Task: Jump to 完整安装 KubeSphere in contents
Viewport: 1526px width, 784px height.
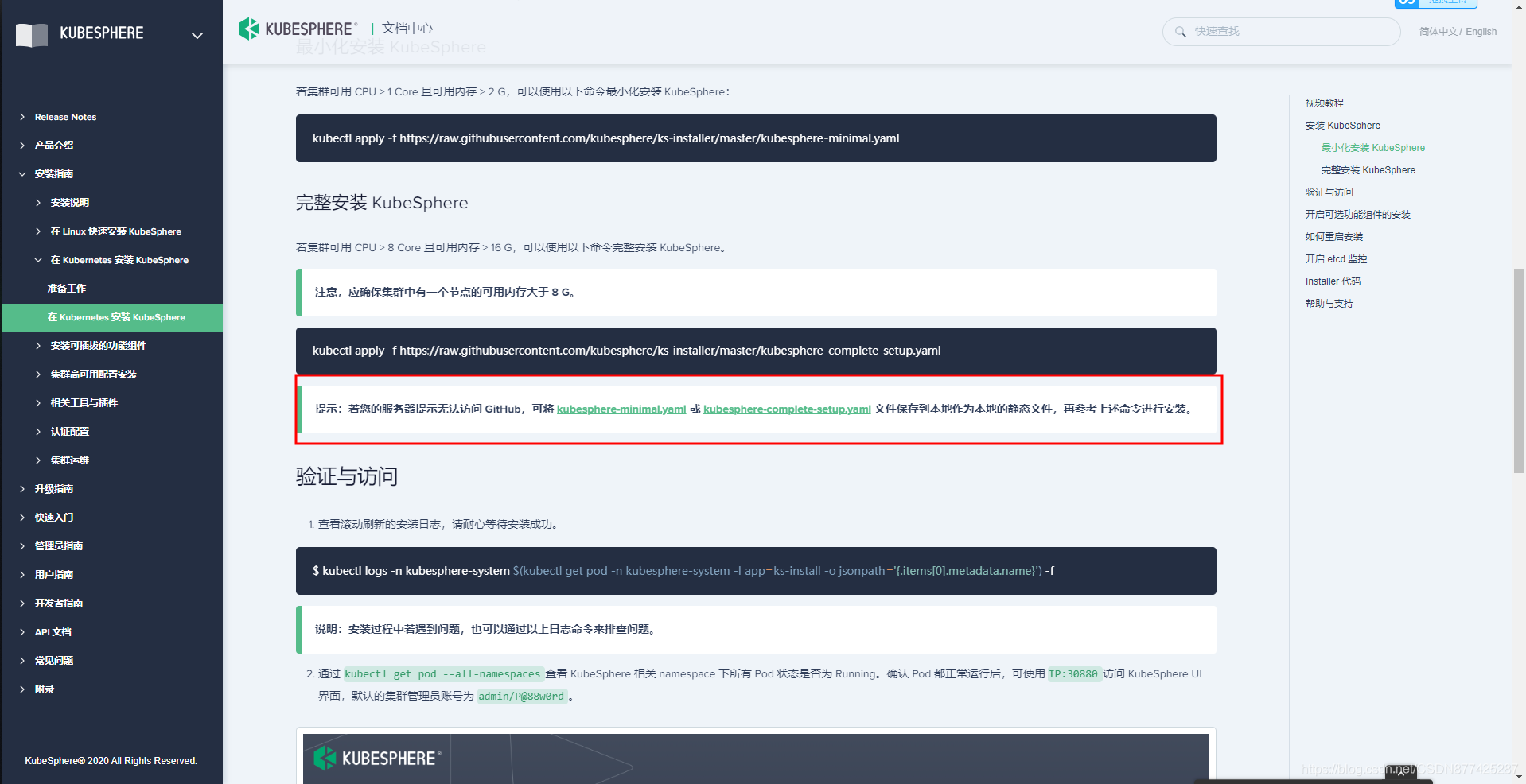Action: tap(1368, 170)
